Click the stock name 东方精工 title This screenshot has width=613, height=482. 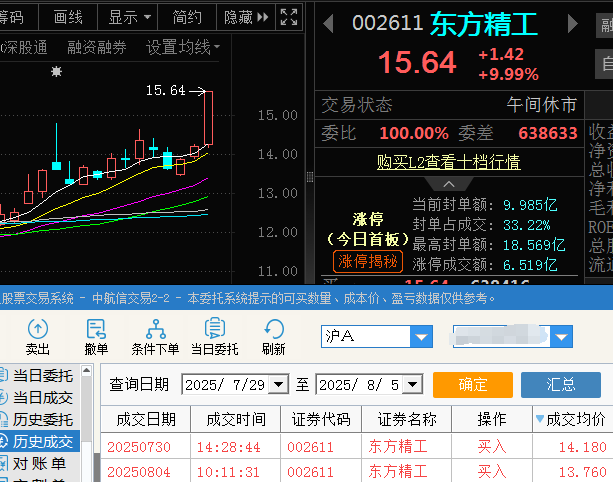click(484, 24)
